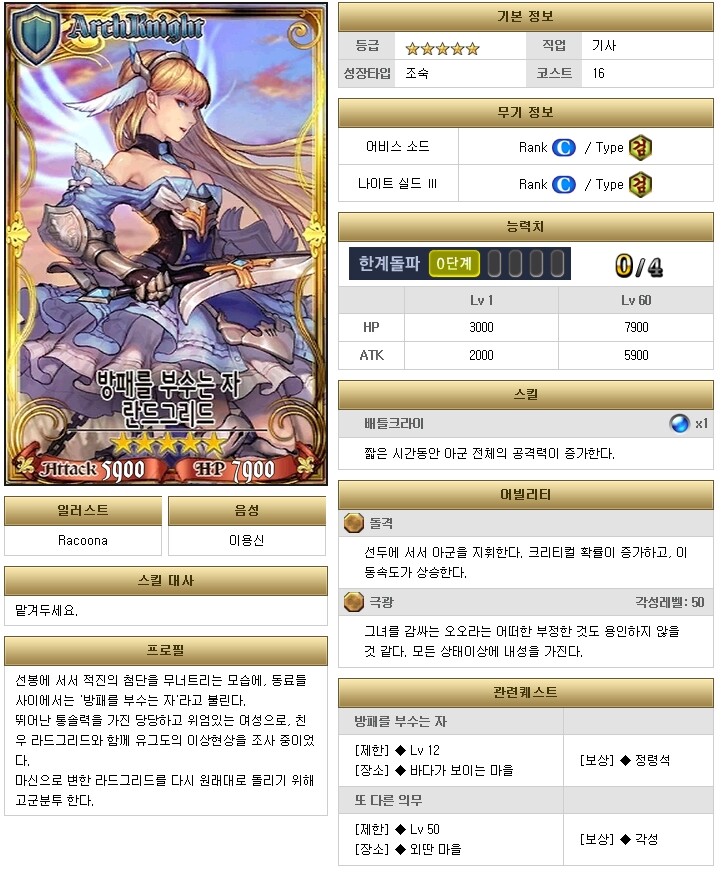725x877 pixels.
Task: Click the 검 type icon for 나이트 실드 III
Action: 640,185
